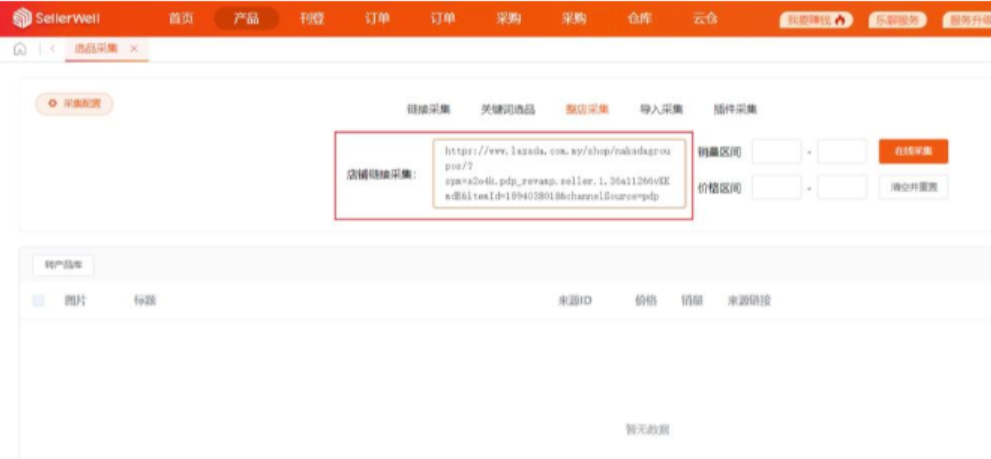Viewport: 991px width, 459px height.
Task: Switch to 整店采集 tab
Action: 587,109
